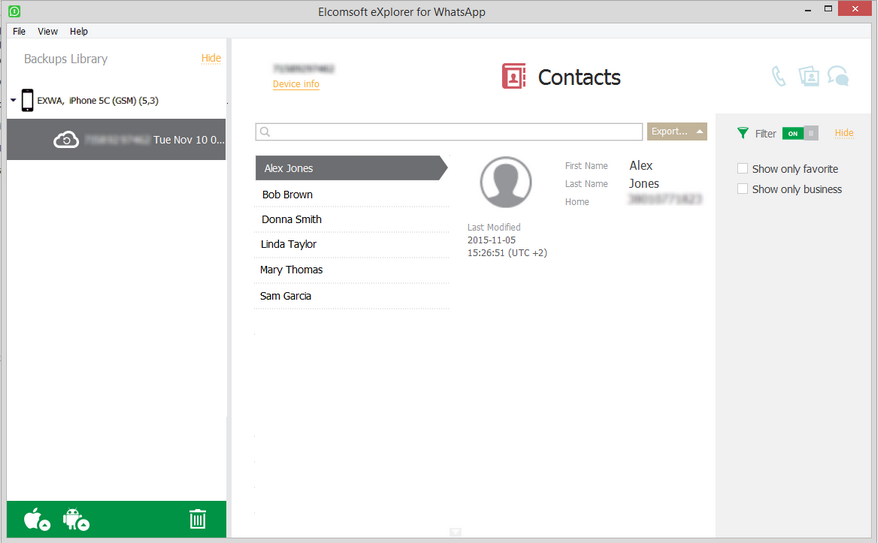Click the First Name value Alex
The width and height of the screenshot is (878, 543).
click(x=641, y=166)
